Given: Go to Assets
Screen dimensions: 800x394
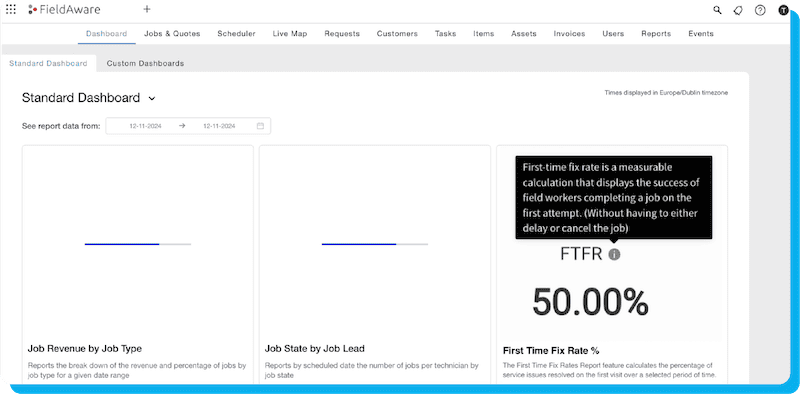Looking at the screenshot, I should [524, 34].
